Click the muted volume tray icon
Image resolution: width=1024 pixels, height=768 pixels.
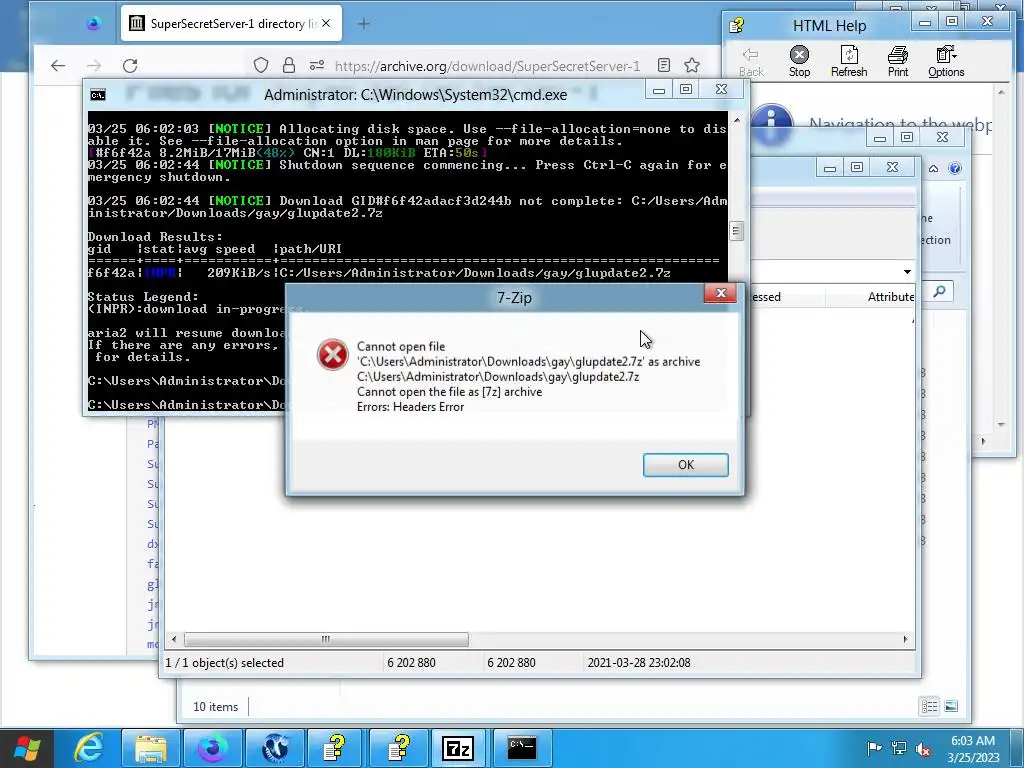point(923,748)
